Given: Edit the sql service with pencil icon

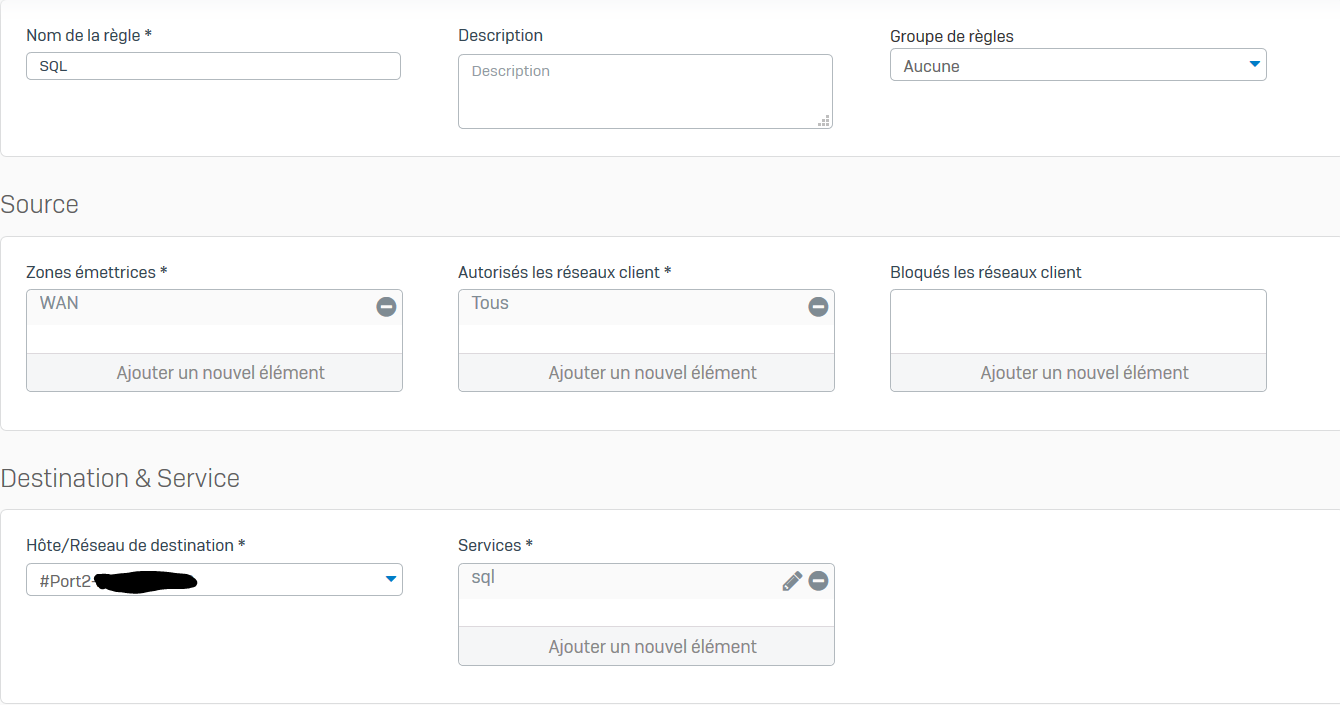Looking at the screenshot, I should click(x=792, y=581).
